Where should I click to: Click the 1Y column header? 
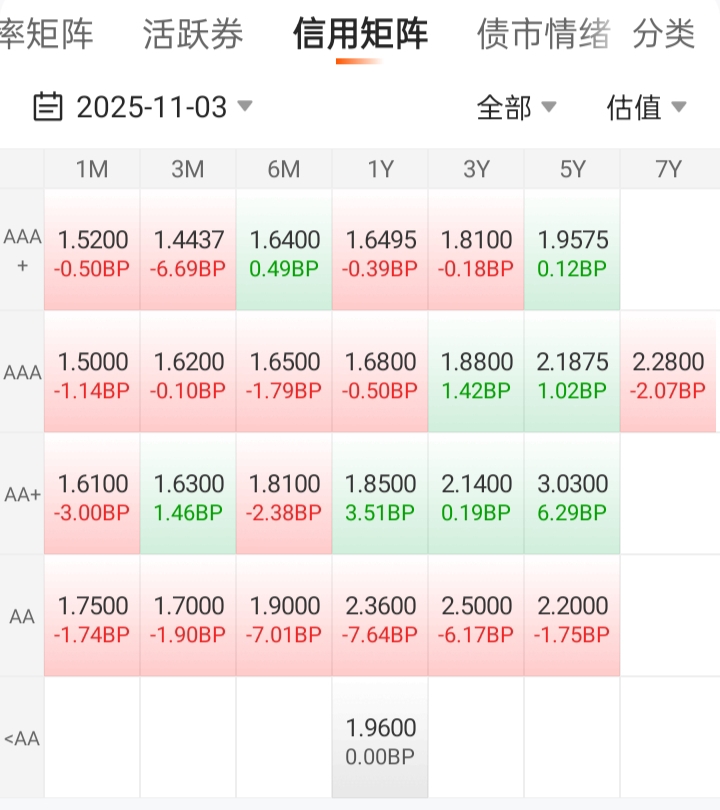pyautogui.click(x=380, y=170)
